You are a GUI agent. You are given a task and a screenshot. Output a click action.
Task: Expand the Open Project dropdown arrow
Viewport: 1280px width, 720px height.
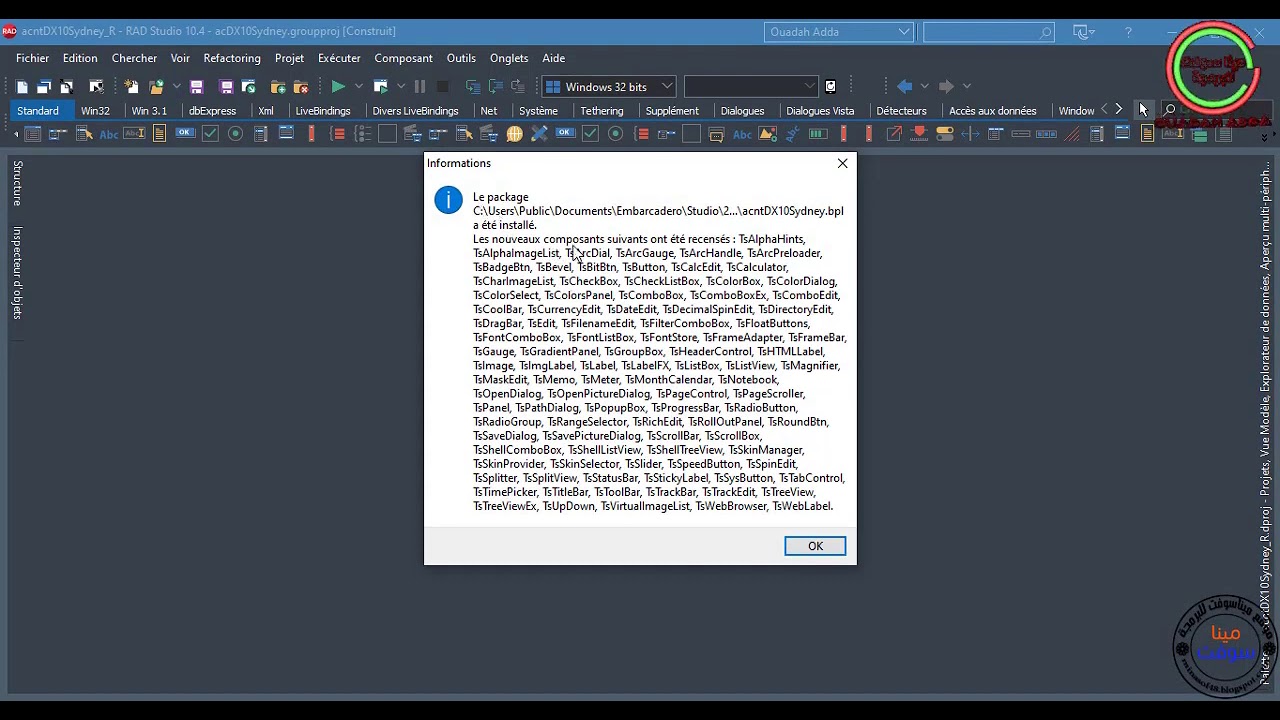click(176, 87)
